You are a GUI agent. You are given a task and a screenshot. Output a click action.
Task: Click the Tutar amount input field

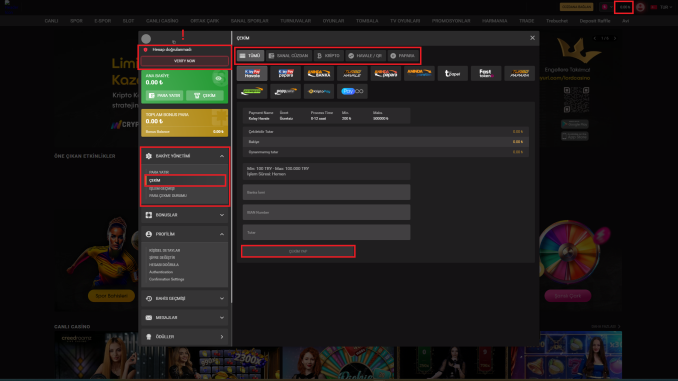(326, 232)
